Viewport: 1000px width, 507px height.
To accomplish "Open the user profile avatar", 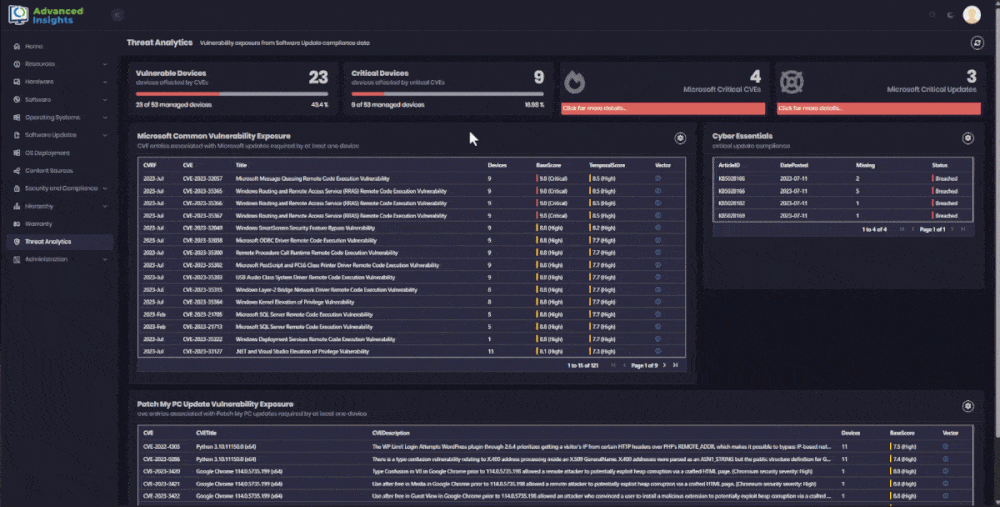I will coord(971,15).
